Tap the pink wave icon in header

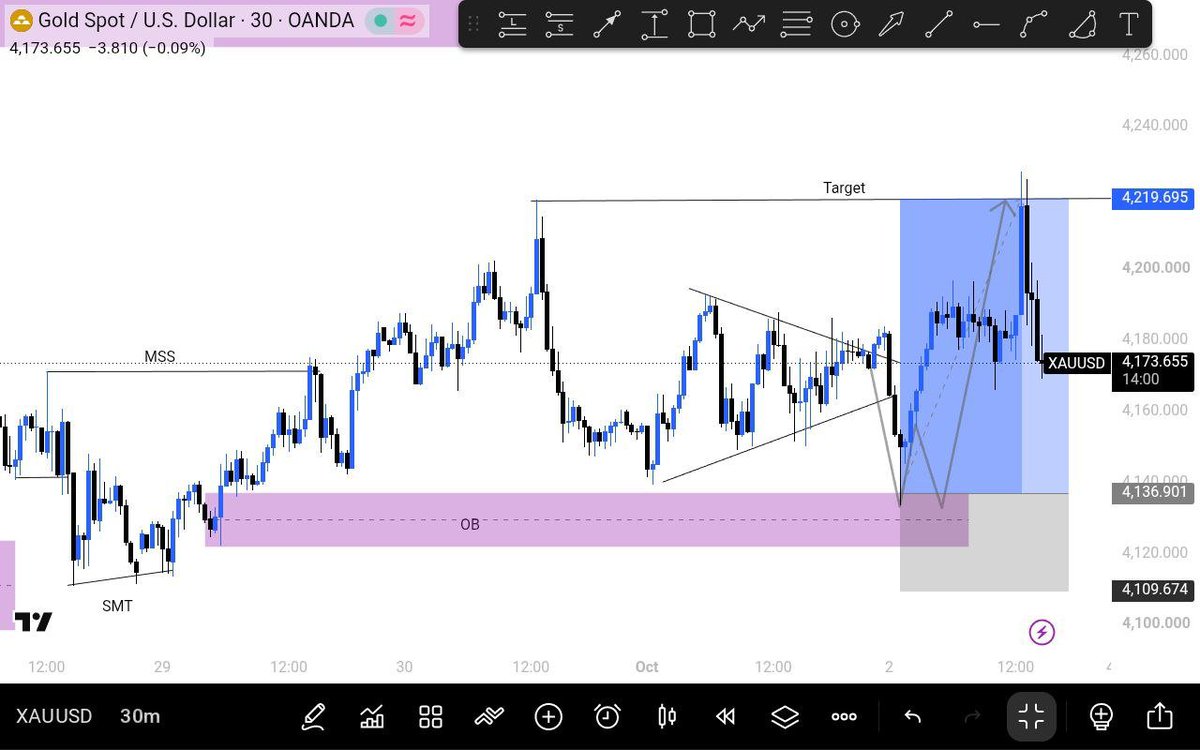click(407, 20)
